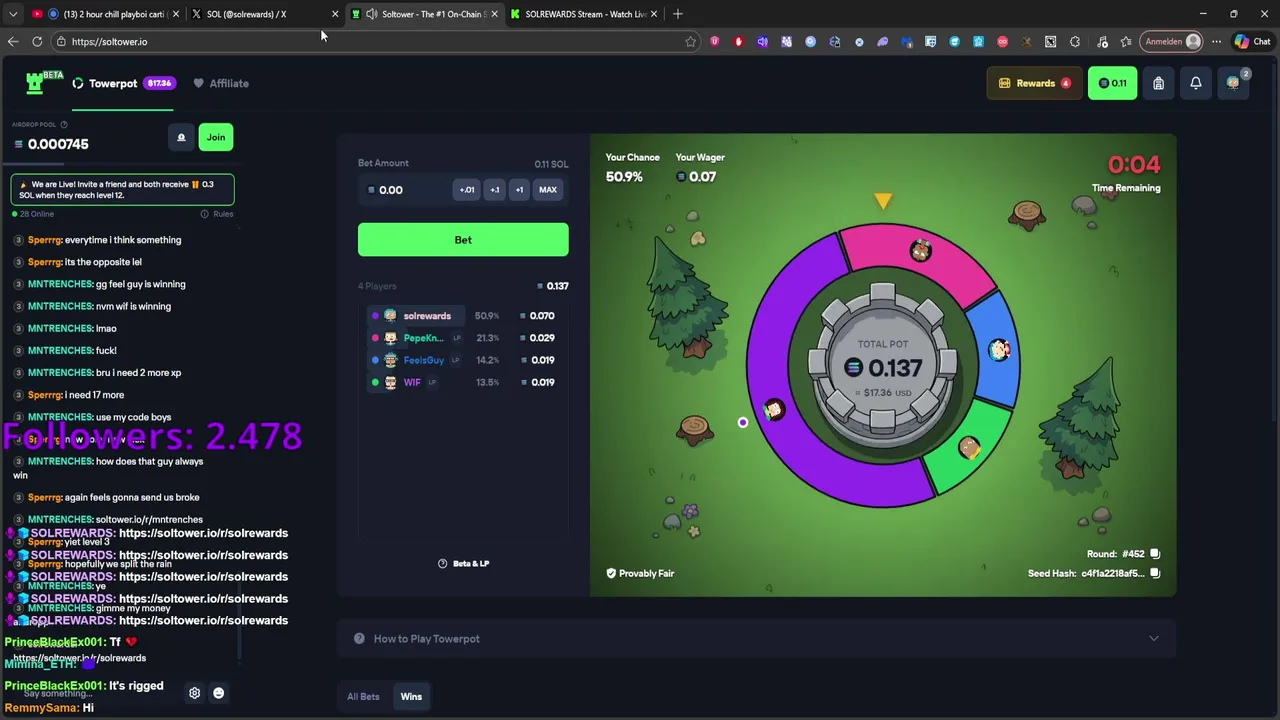Add +.01 to the bet amount
The image size is (1280, 720).
click(x=467, y=190)
